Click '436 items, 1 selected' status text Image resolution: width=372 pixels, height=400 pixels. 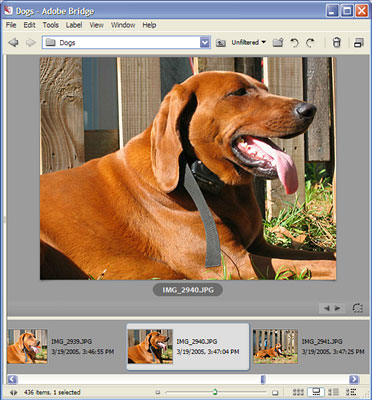pos(52,392)
